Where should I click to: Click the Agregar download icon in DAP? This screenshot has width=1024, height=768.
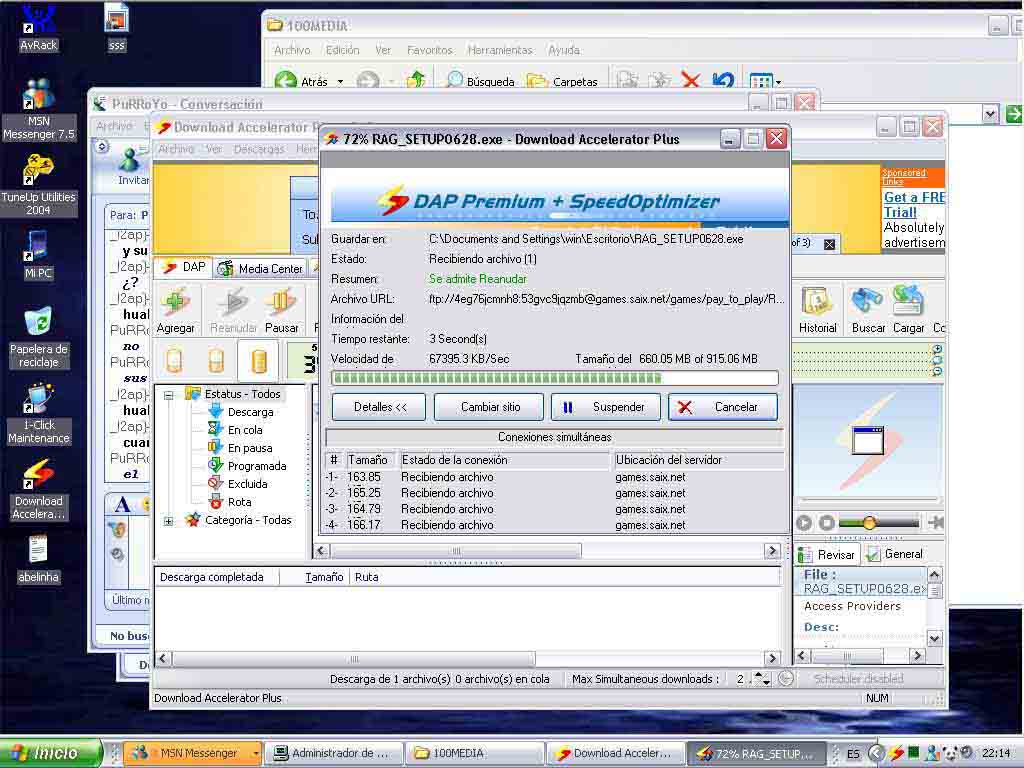(176, 310)
